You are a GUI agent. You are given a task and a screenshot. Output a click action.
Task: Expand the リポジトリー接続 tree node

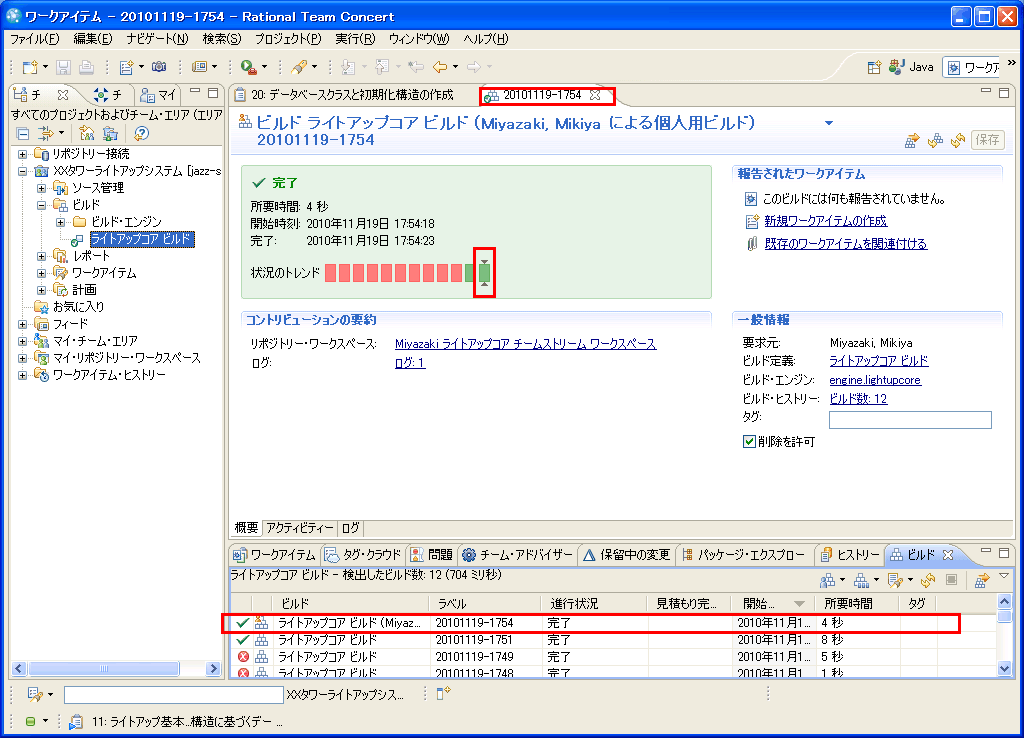click(23, 155)
